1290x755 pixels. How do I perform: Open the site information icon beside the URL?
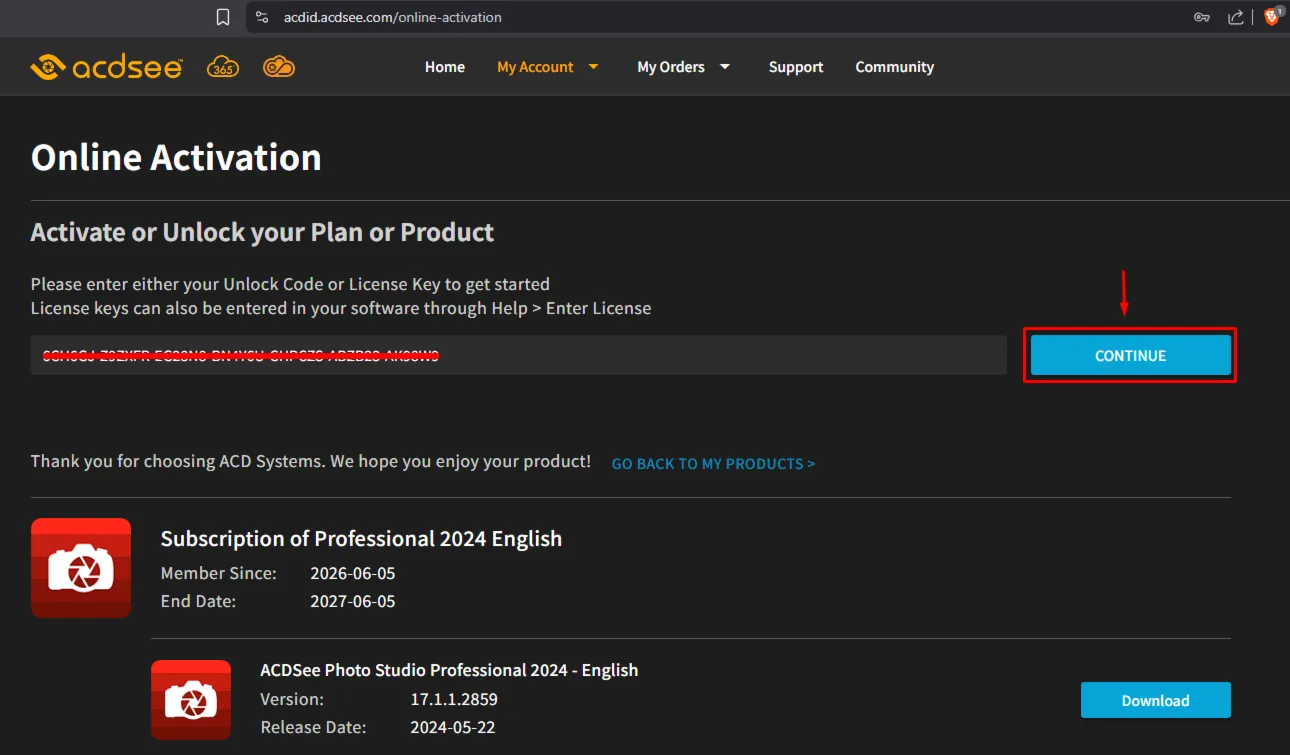(x=262, y=17)
